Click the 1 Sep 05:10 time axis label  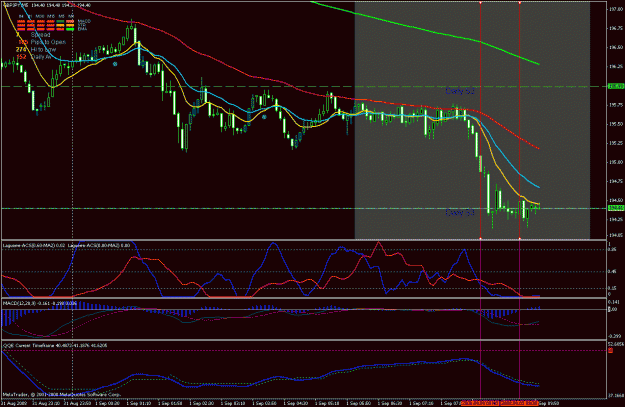pyautogui.click(x=326, y=403)
